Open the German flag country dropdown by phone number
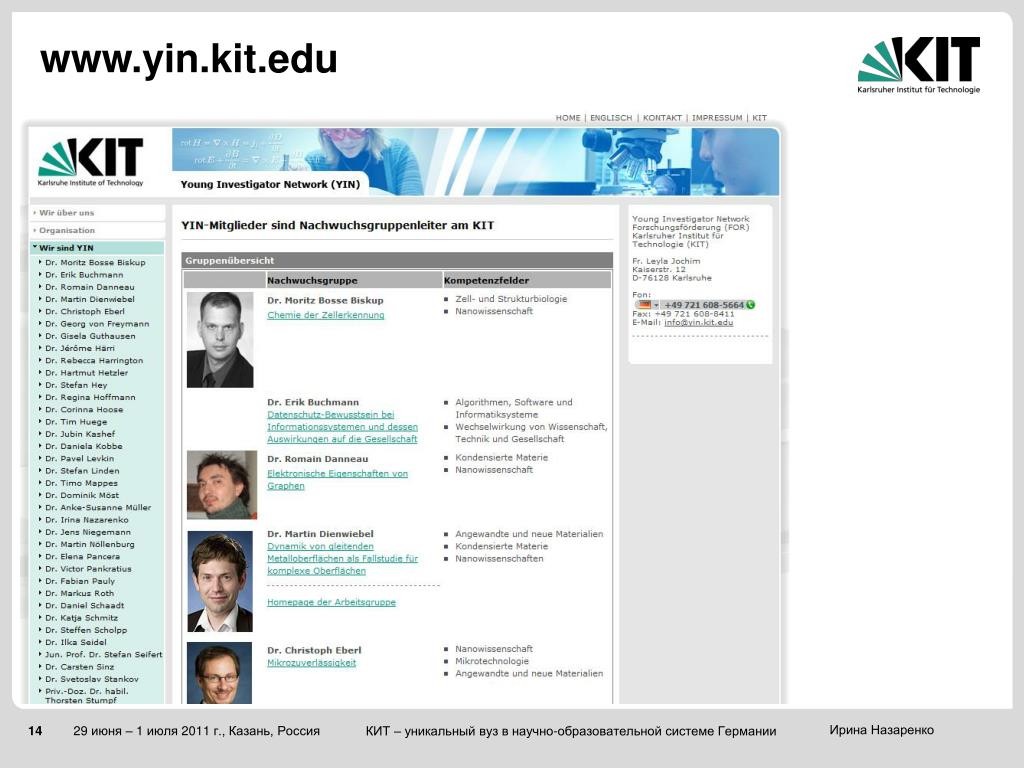This screenshot has height=768, width=1024. pyautogui.click(x=647, y=305)
